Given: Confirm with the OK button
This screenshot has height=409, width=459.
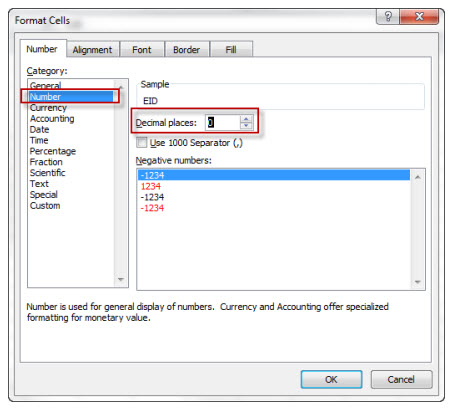Looking at the screenshot, I should [331, 379].
